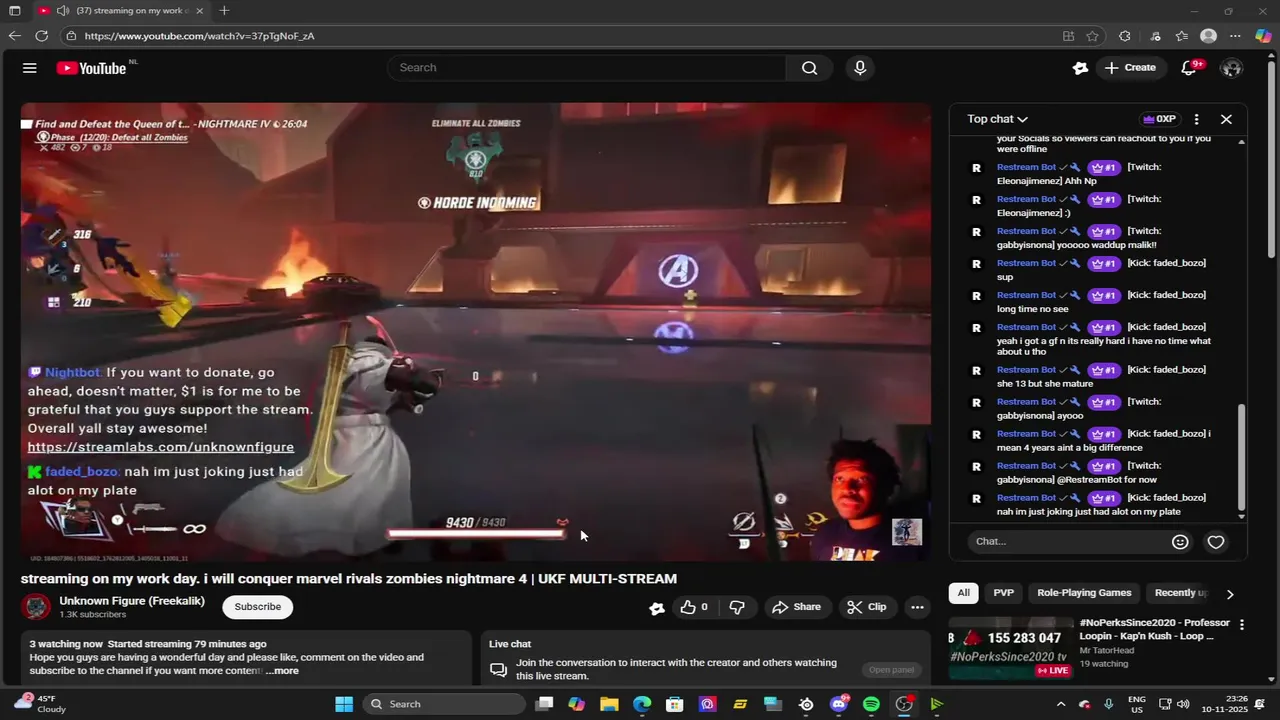Click the search magnifier button

809,68
